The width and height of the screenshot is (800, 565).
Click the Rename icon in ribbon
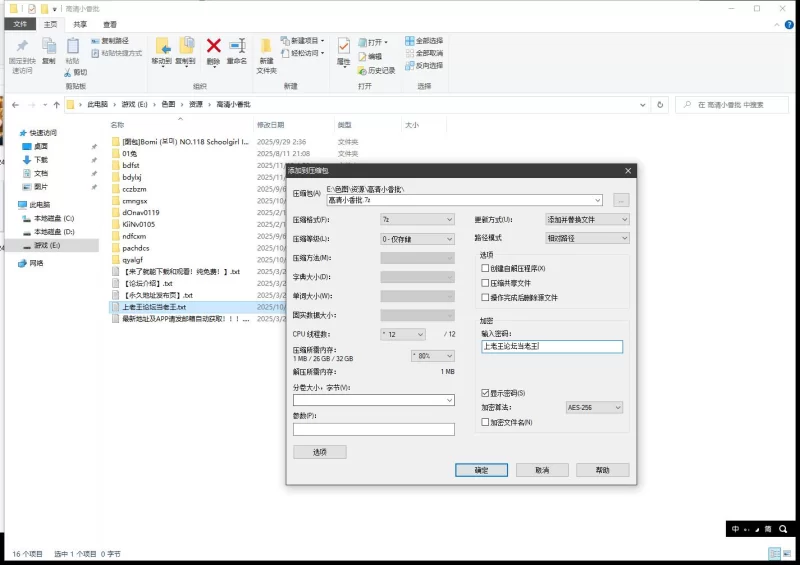coord(237,46)
